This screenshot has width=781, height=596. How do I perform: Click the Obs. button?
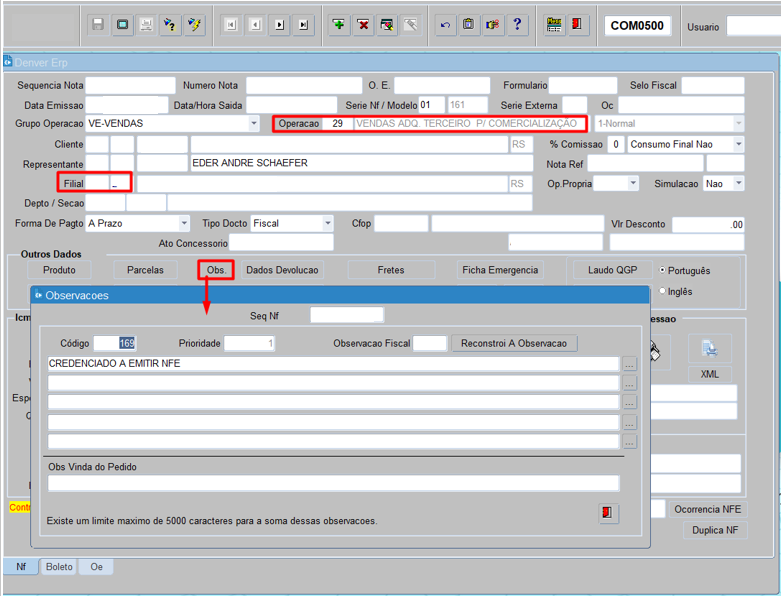(216, 270)
